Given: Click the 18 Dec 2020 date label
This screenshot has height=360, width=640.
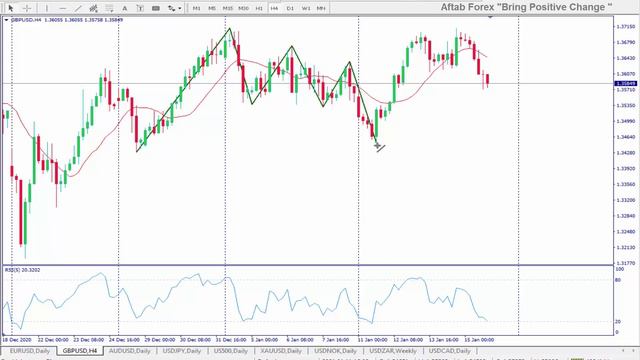Looking at the screenshot, I should [x=16, y=340].
